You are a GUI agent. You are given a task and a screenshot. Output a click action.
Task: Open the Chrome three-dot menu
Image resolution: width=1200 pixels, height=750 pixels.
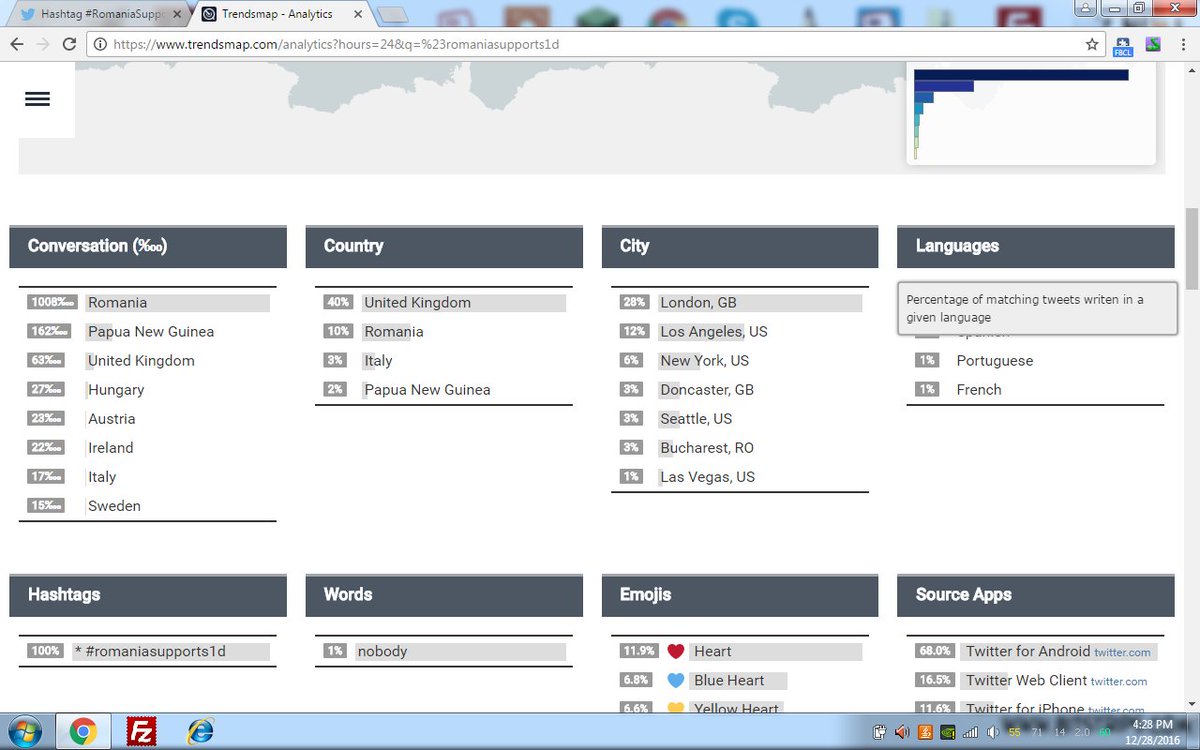point(1184,44)
